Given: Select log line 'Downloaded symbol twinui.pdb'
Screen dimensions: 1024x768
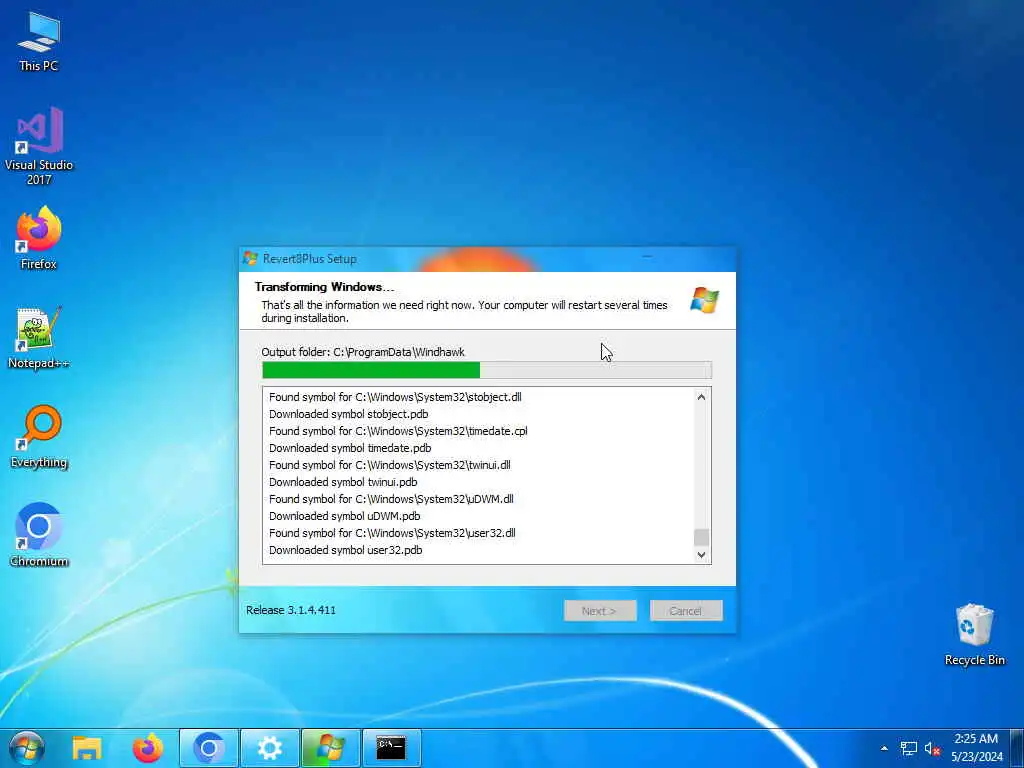Looking at the screenshot, I should [x=343, y=482].
